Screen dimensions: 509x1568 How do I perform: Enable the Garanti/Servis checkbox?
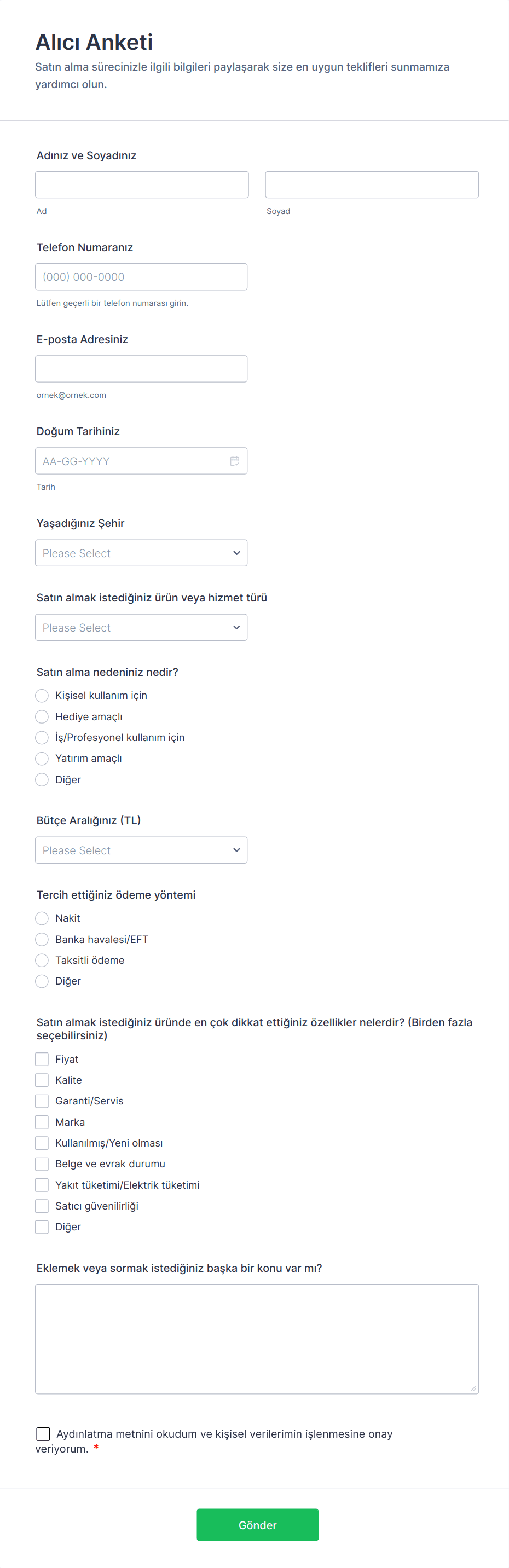point(42,1101)
